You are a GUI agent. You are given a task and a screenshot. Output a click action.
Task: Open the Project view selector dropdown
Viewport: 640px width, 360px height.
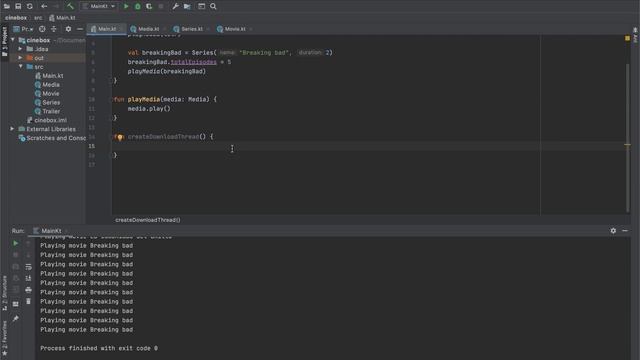[23, 29]
